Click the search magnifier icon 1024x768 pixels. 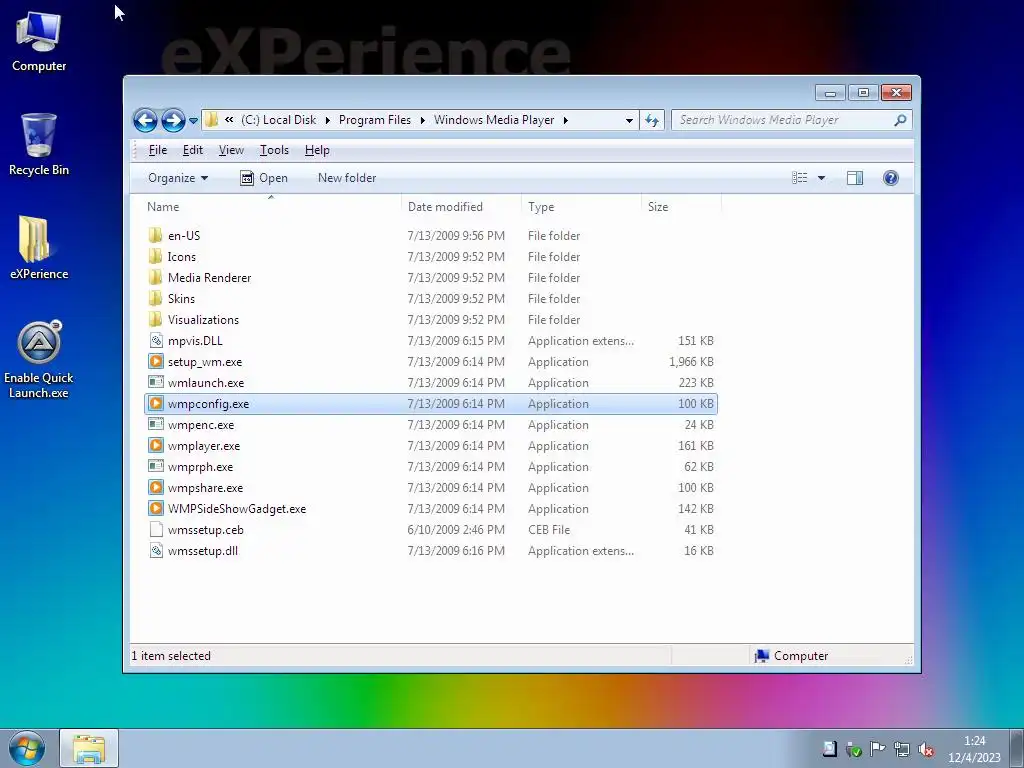900,120
